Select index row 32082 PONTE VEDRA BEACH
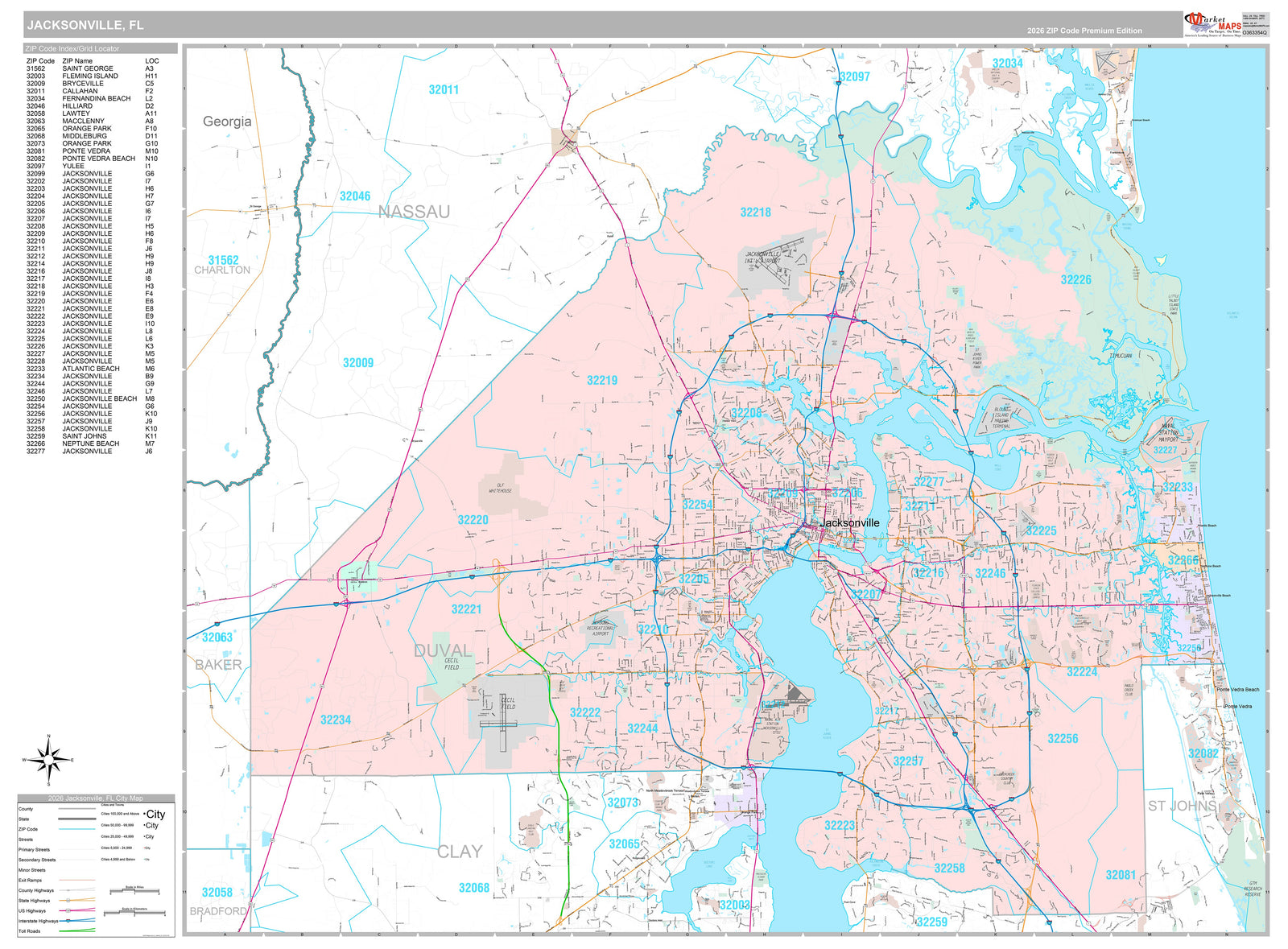This screenshot has width=1288, height=949. tap(92, 159)
